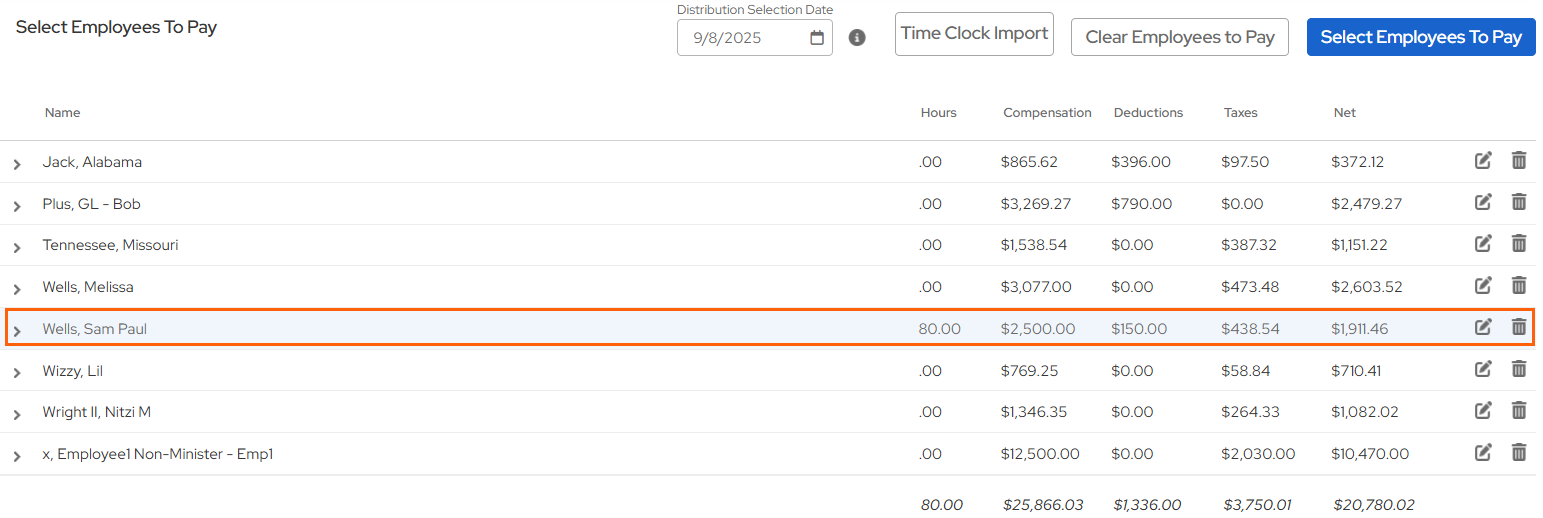Image resolution: width=1543 pixels, height=518 pixels.
Task: Open the calendar picker in date field
Action: (x=817, y=38)
